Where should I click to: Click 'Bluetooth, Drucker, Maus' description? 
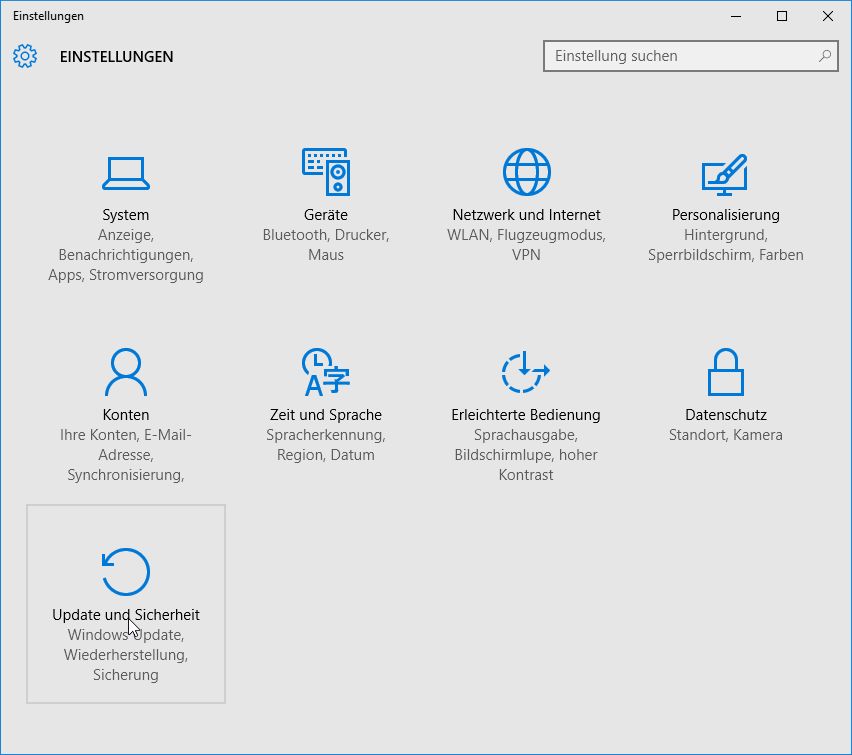(x=326, y=245)
